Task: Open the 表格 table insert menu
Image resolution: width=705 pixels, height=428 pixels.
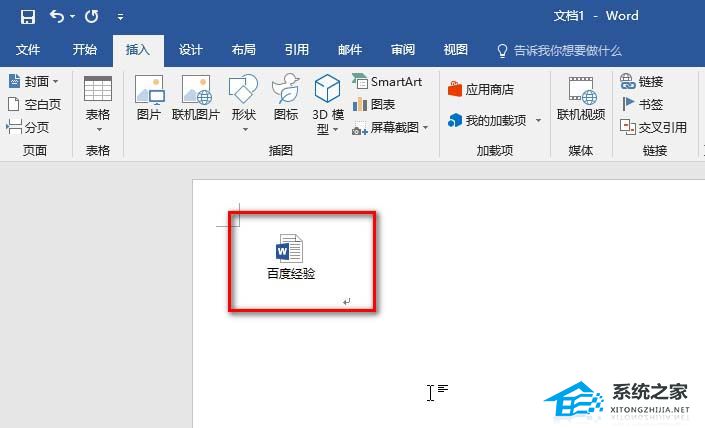Action: [x=98, y=104]
